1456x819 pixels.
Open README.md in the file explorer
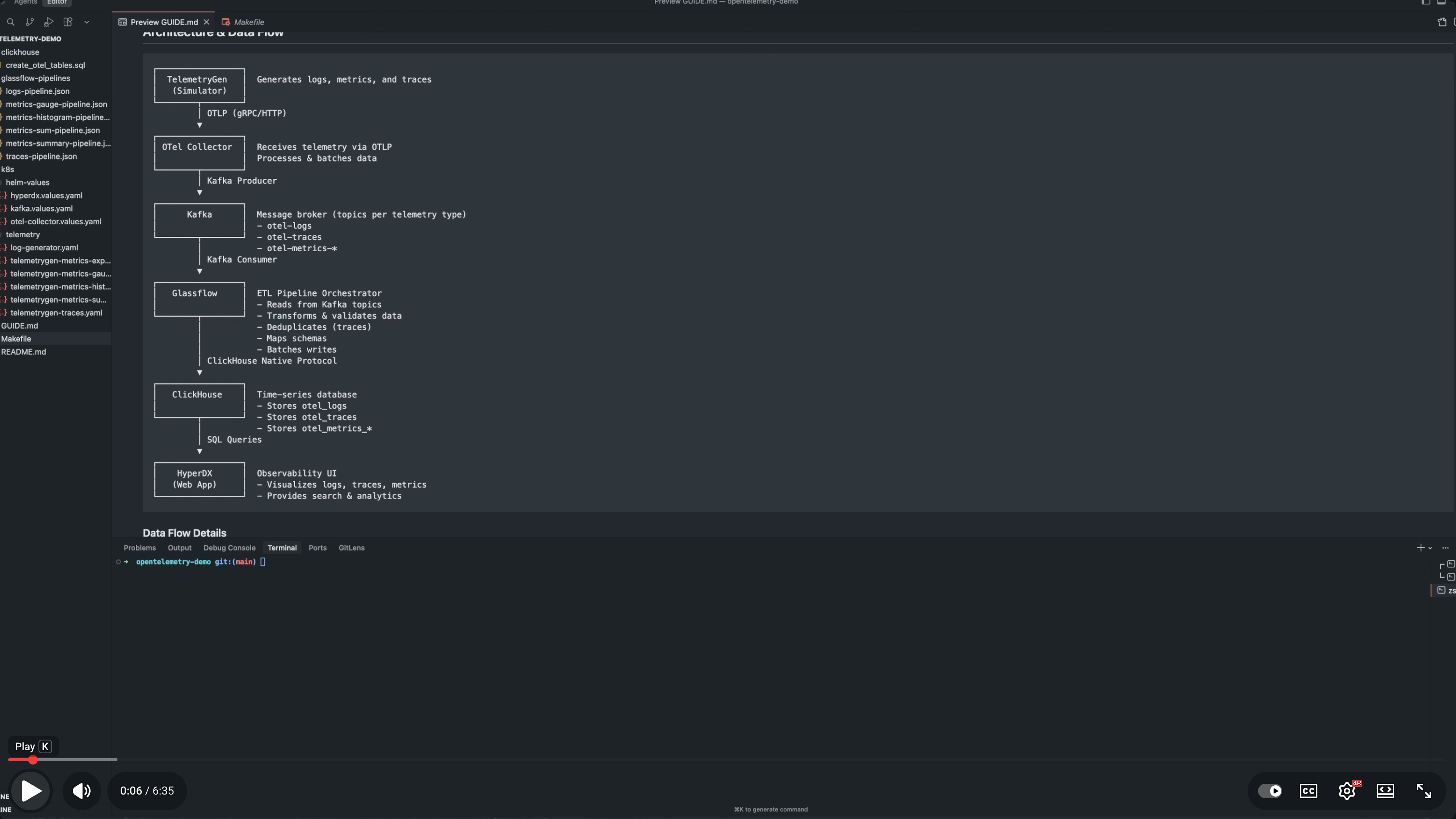coord(24,351)
